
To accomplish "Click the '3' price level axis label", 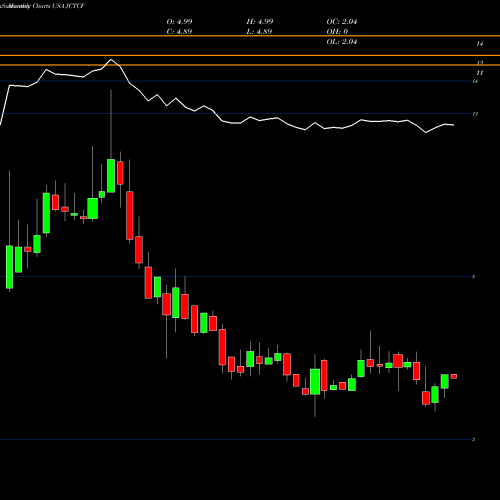I will pos(474,440).
